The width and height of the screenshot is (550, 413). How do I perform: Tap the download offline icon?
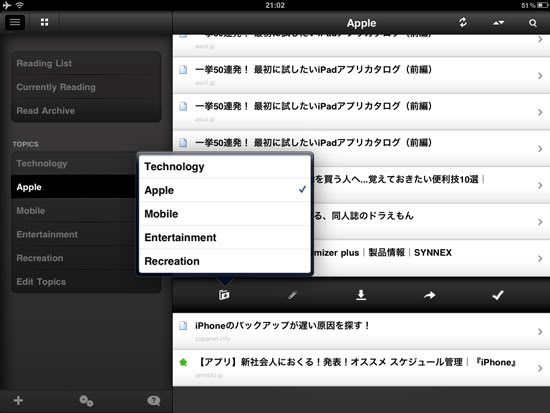[361, 295]
